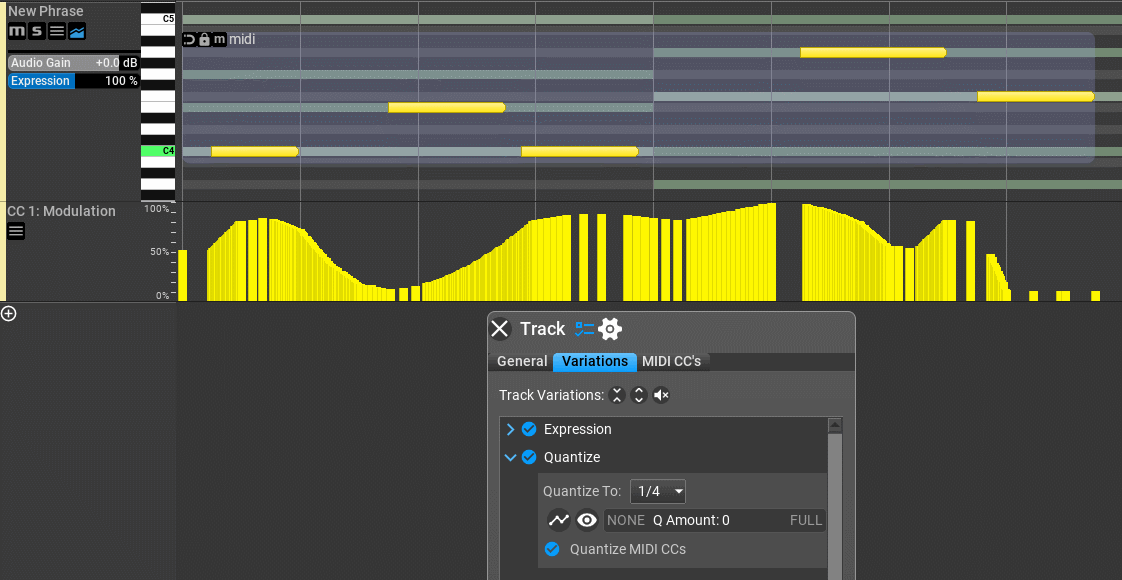
Task: Add a new track with plus icon
Action: coord(9,313)
